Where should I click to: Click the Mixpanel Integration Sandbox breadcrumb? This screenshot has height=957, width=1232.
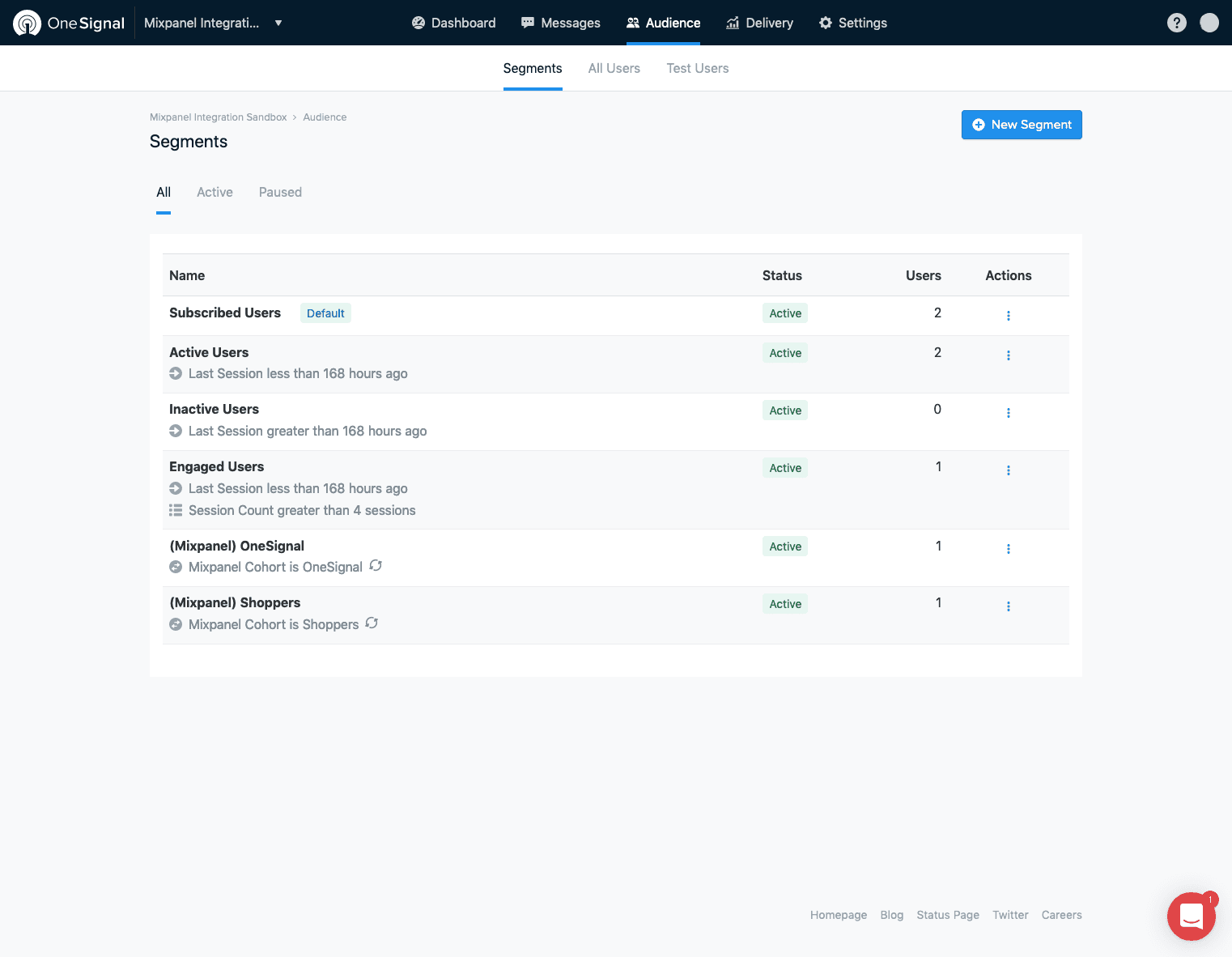pos(218,117)
